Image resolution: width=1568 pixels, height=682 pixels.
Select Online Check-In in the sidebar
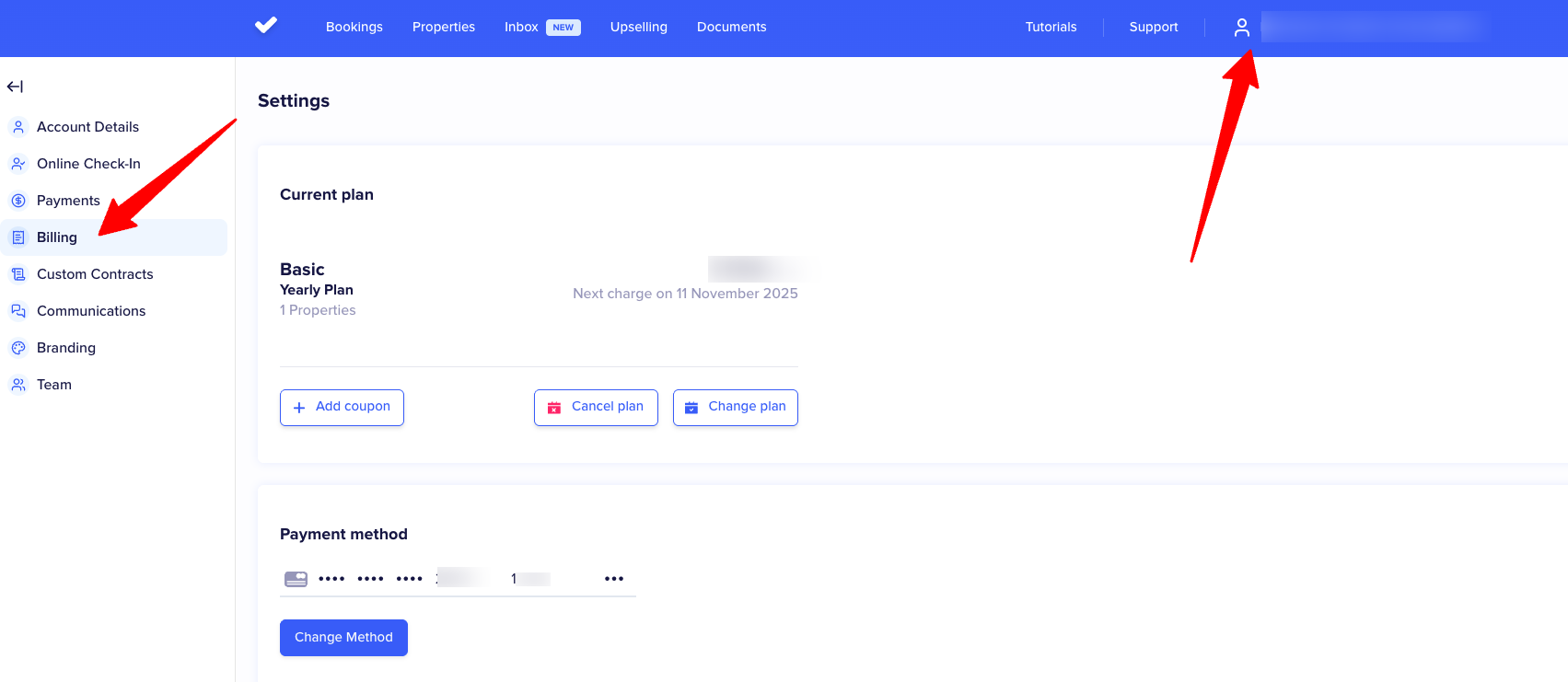coord(88,164)
